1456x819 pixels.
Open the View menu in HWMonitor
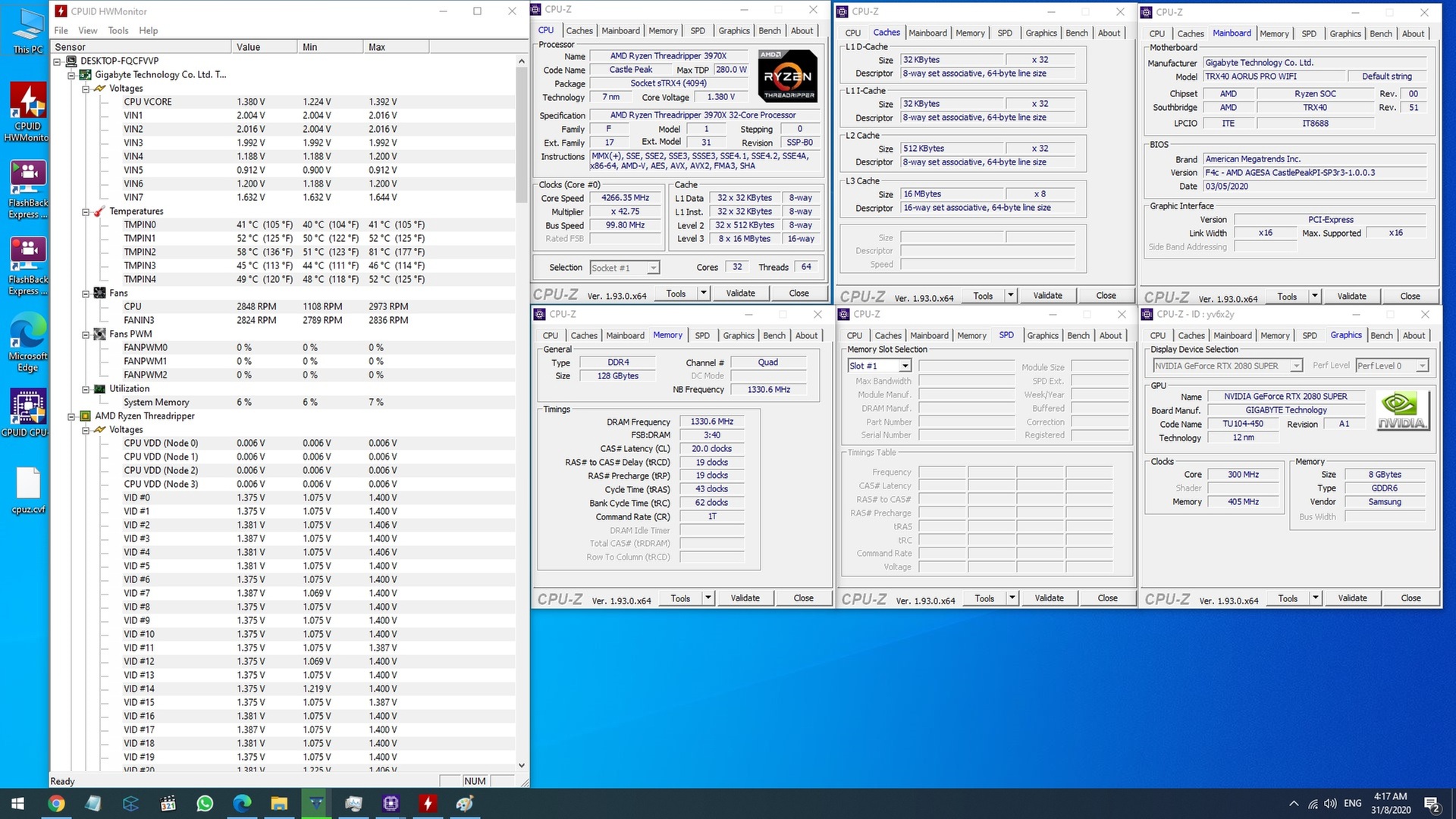point(88,30)
